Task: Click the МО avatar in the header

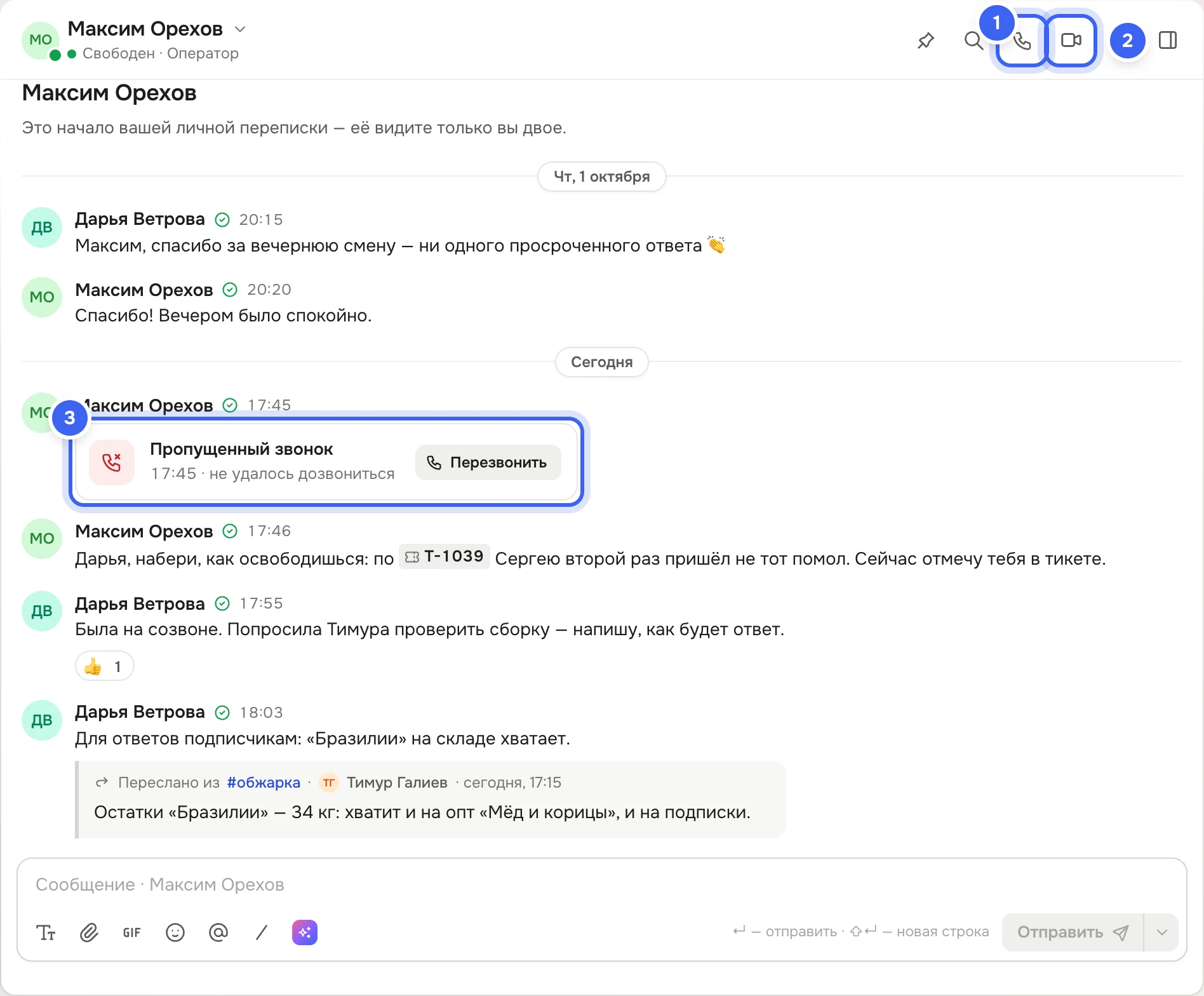Action: pyautogui.click(x=41, y=40)
